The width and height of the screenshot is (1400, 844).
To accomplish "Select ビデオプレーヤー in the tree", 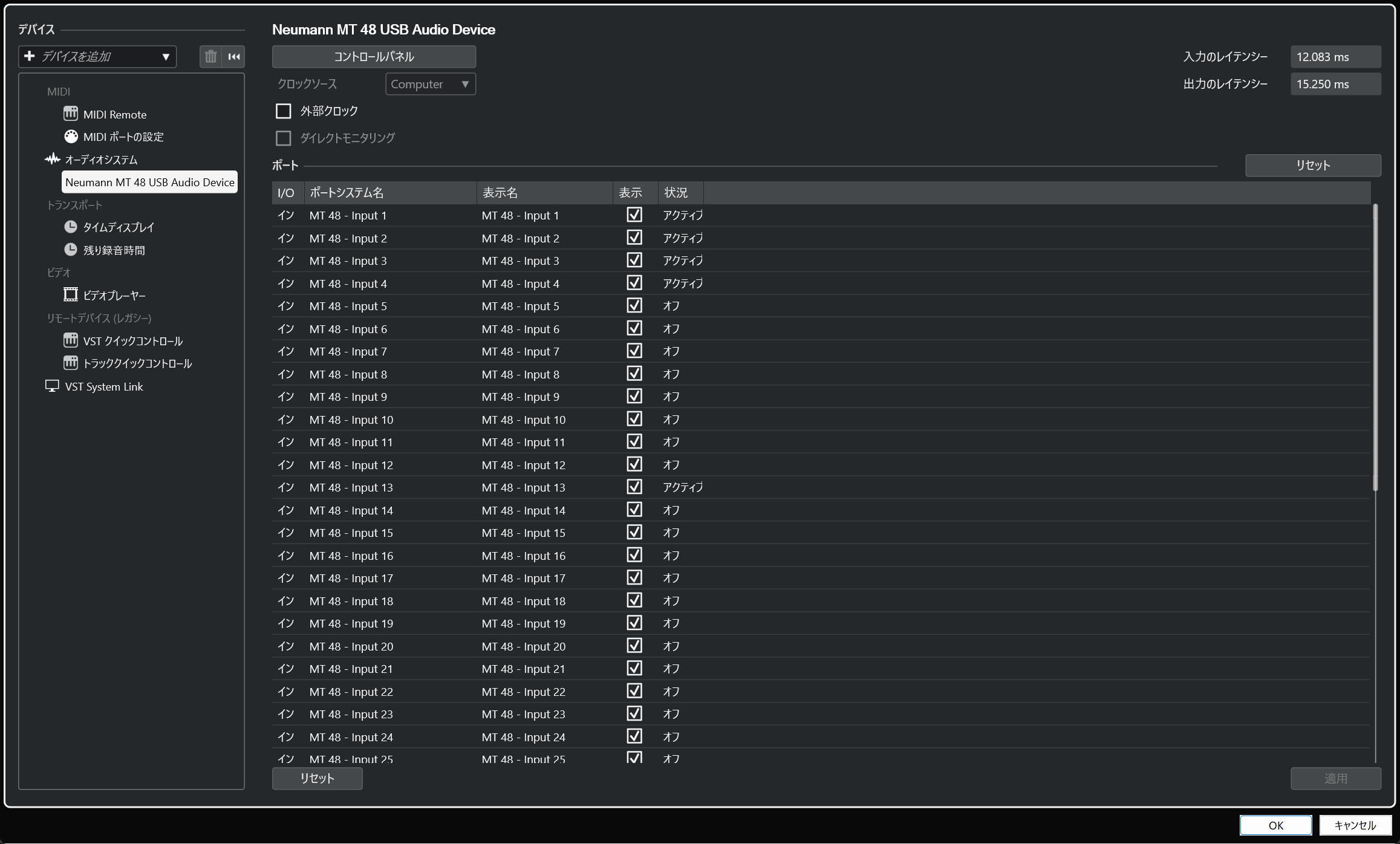I will 114,296.
